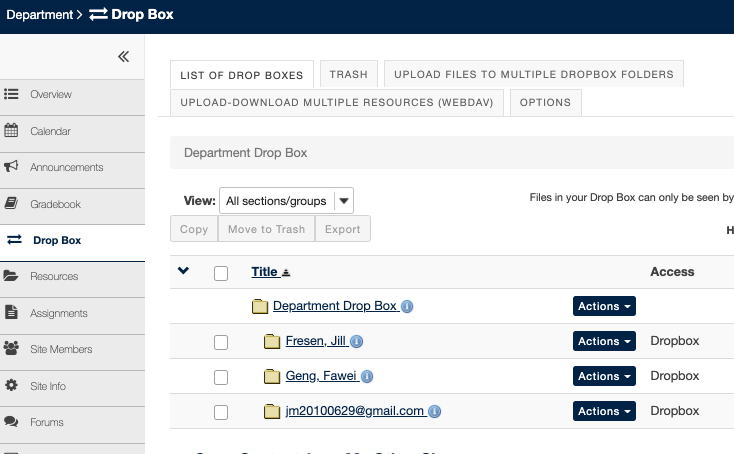734x454 pixels.
Task: Expand Actions menu for Department Drop Box
Action: (x=604, y=306)
